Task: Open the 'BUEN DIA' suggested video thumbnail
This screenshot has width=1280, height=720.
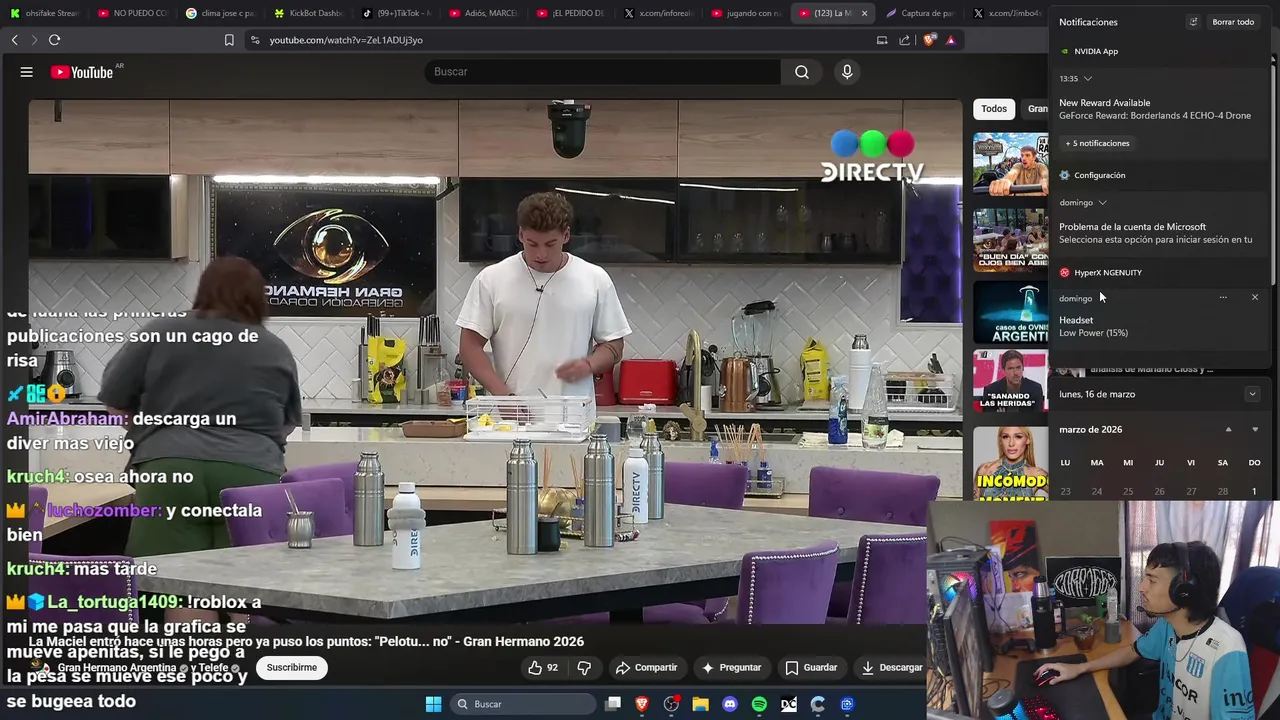Action: [1010, 240]
